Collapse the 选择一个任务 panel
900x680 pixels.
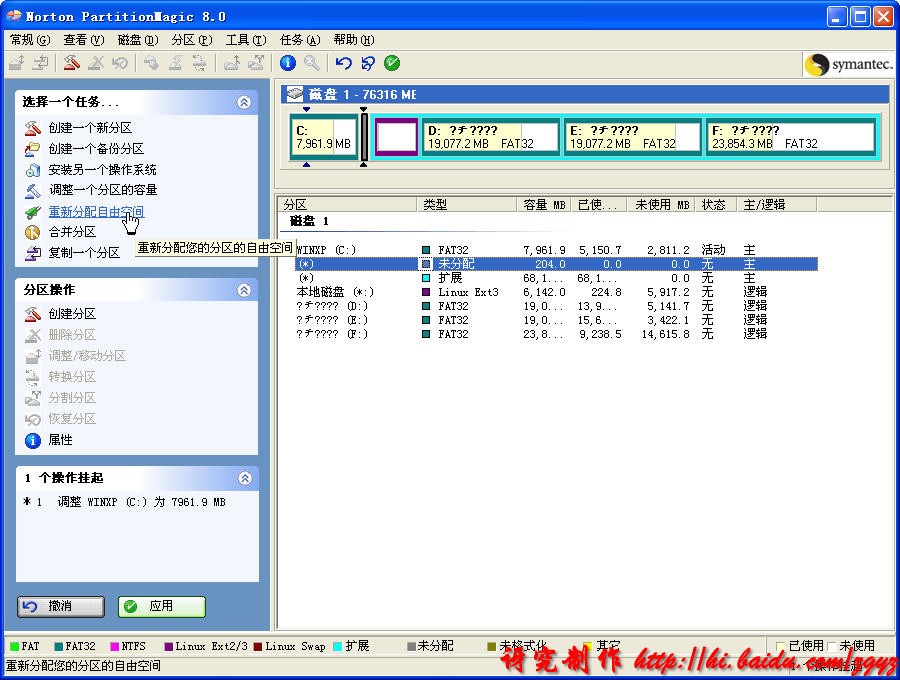244,102
